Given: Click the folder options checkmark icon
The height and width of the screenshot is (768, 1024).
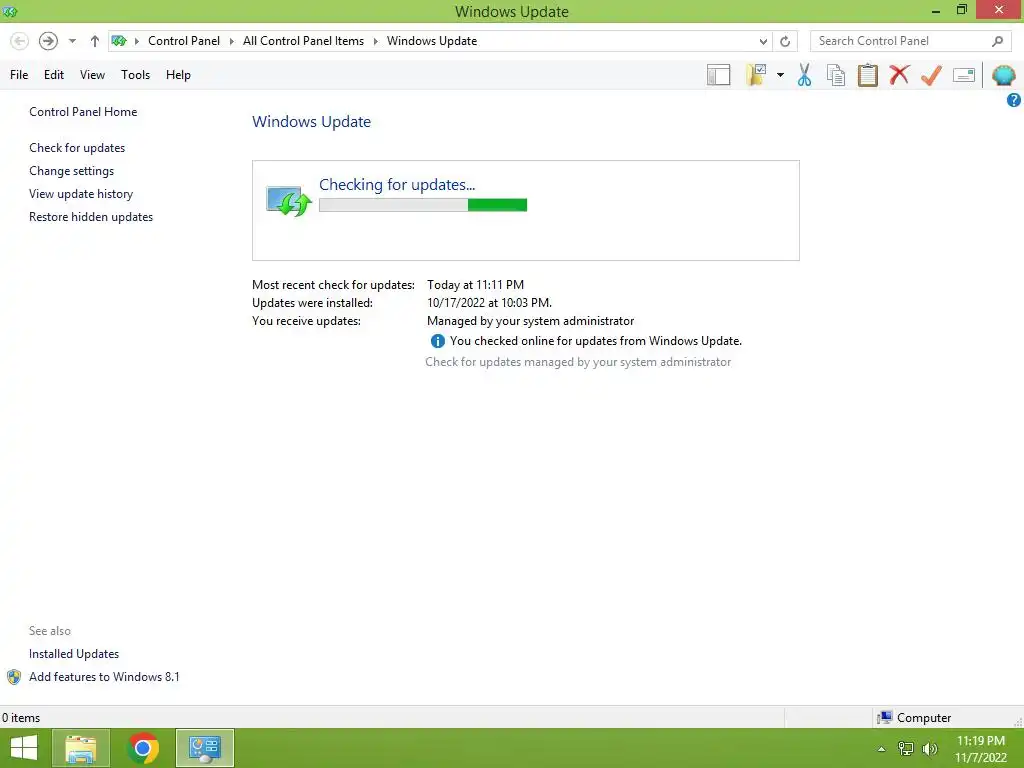Looking at the screenshot, I should coord(756,75).
